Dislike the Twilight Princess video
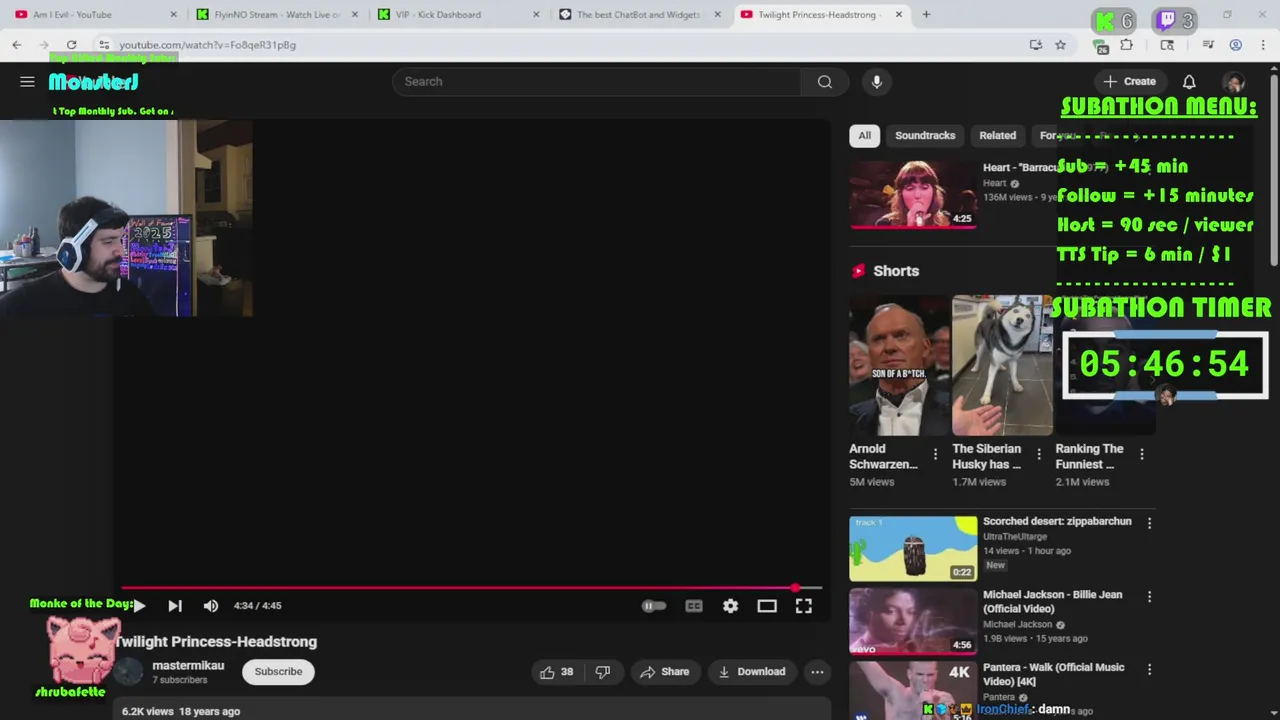 603,672
